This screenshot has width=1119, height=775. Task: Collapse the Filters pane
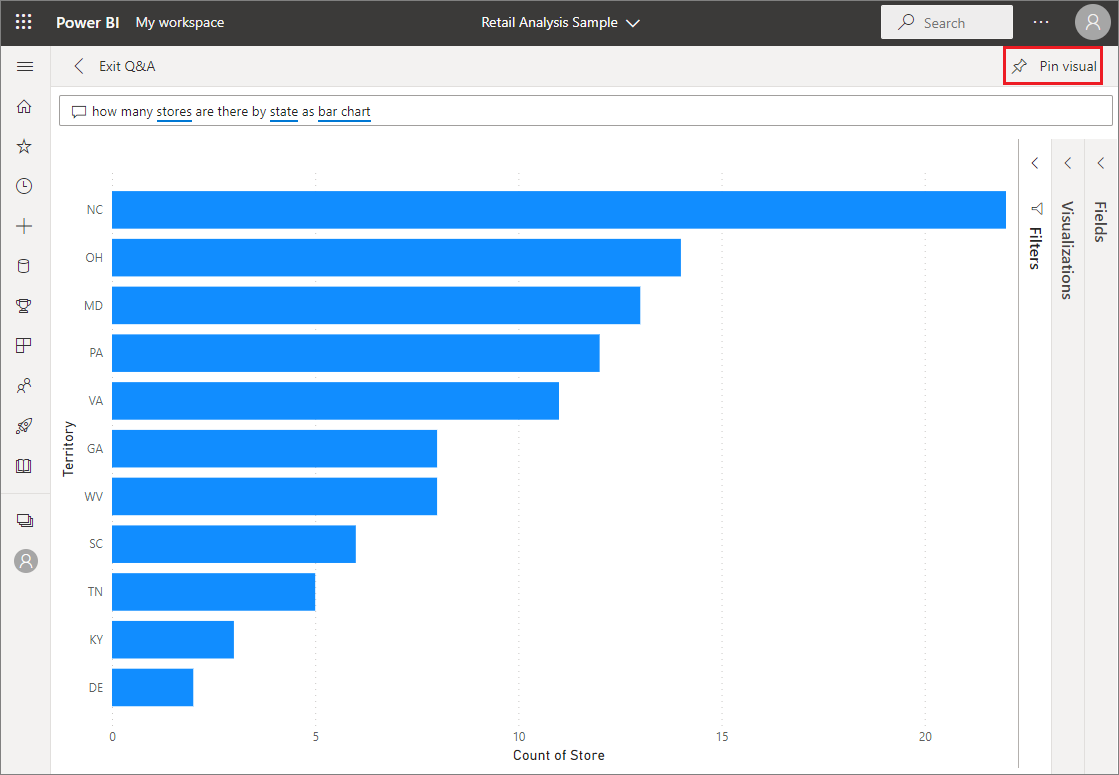tap(1035, 162)
